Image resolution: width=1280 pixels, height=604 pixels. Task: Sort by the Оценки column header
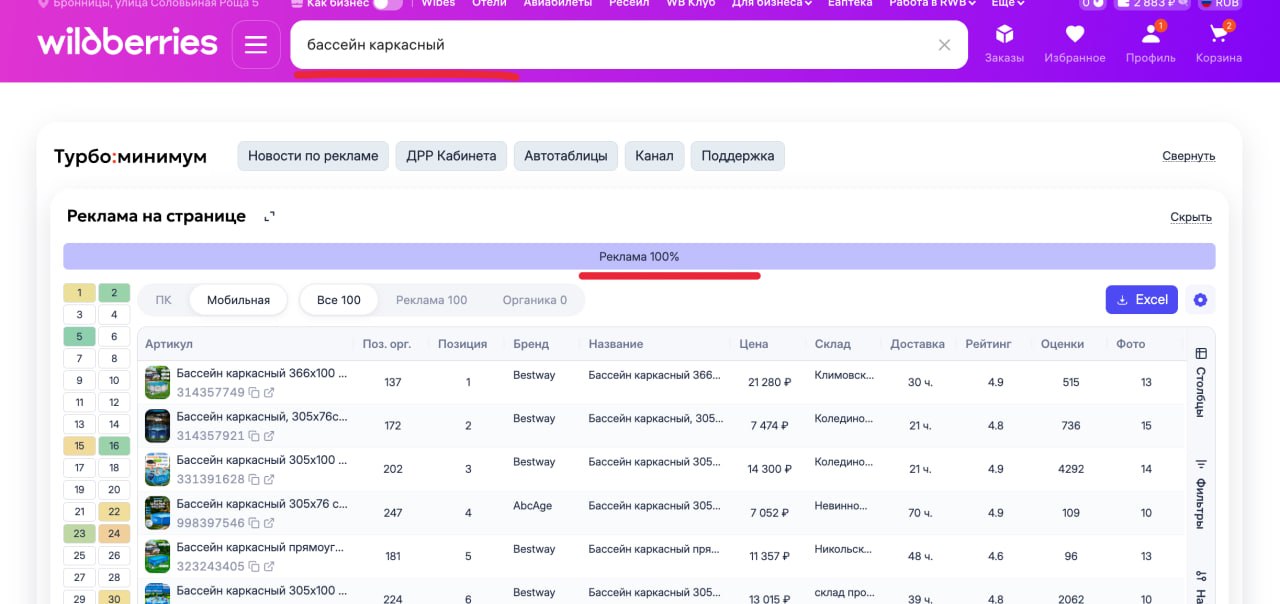pyautogui.click(x=1062, y=344)
